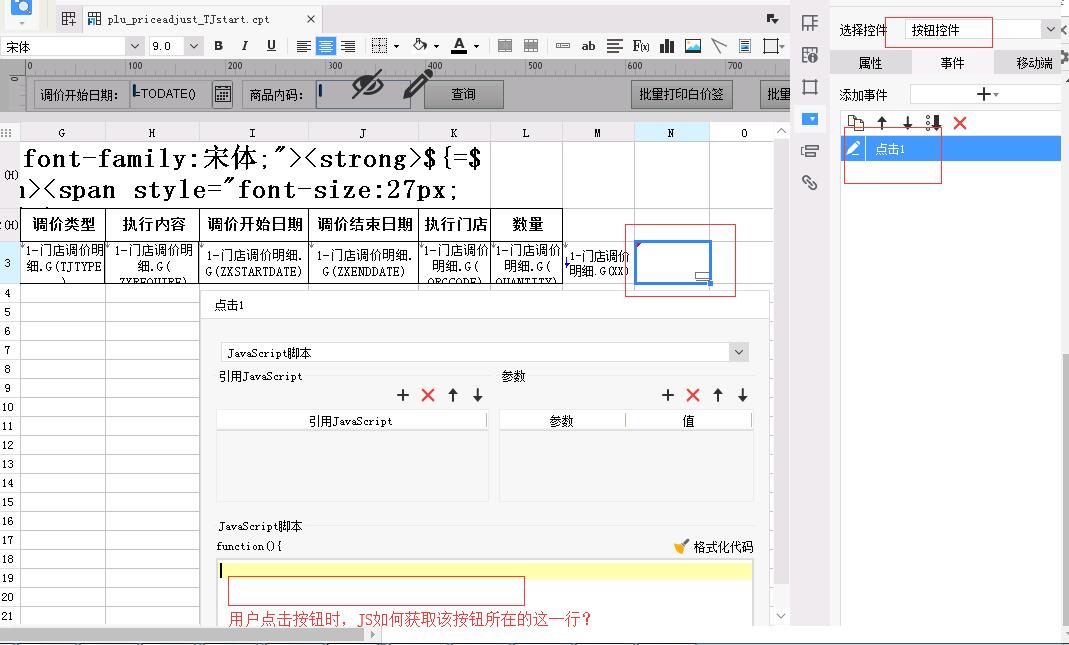The width and height of the screenshot is (1069, 645).
Task: Click the red X to delete the event
Action: [x=960, y=122]
